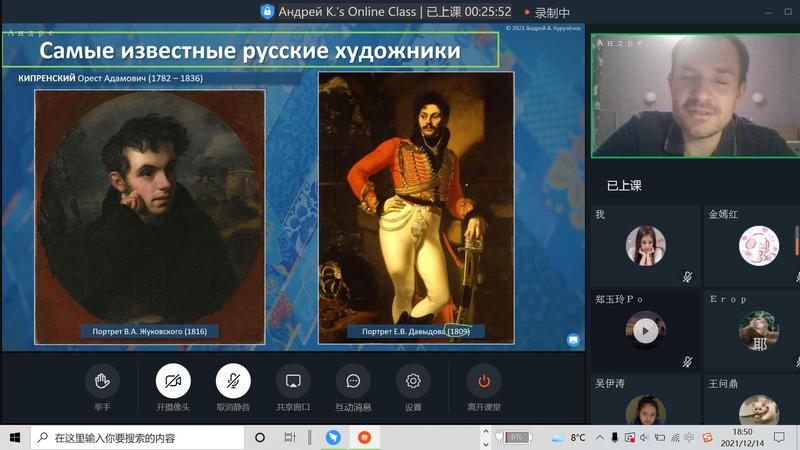Click the taskbar toolbar up arrow
This screenshot has height=450, width=800.
(x=486, y=432)
